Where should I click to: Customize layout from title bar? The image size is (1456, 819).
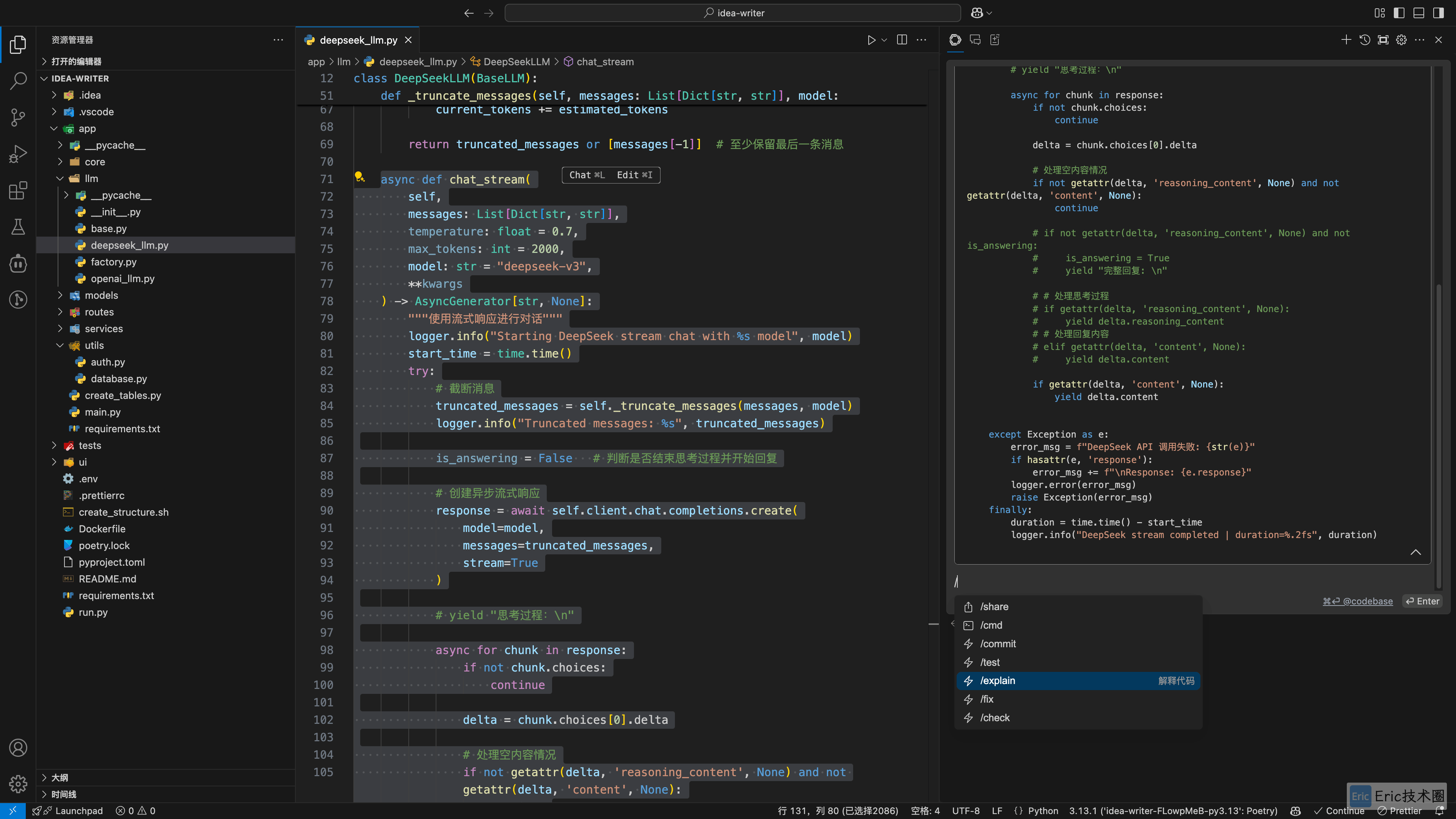coord(1380,13)
